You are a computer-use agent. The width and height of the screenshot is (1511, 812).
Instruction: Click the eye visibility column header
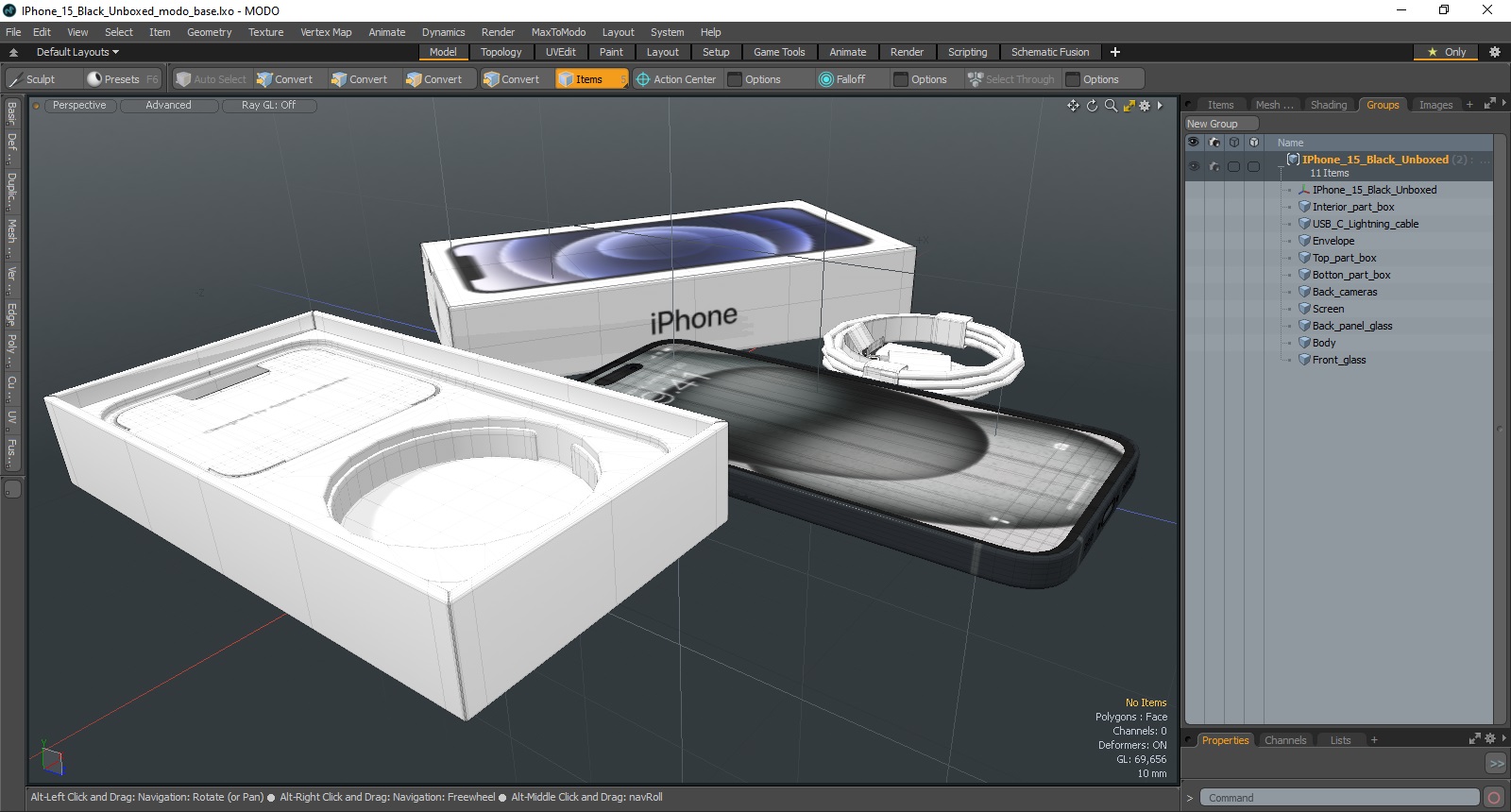(x=1194, y=143)
